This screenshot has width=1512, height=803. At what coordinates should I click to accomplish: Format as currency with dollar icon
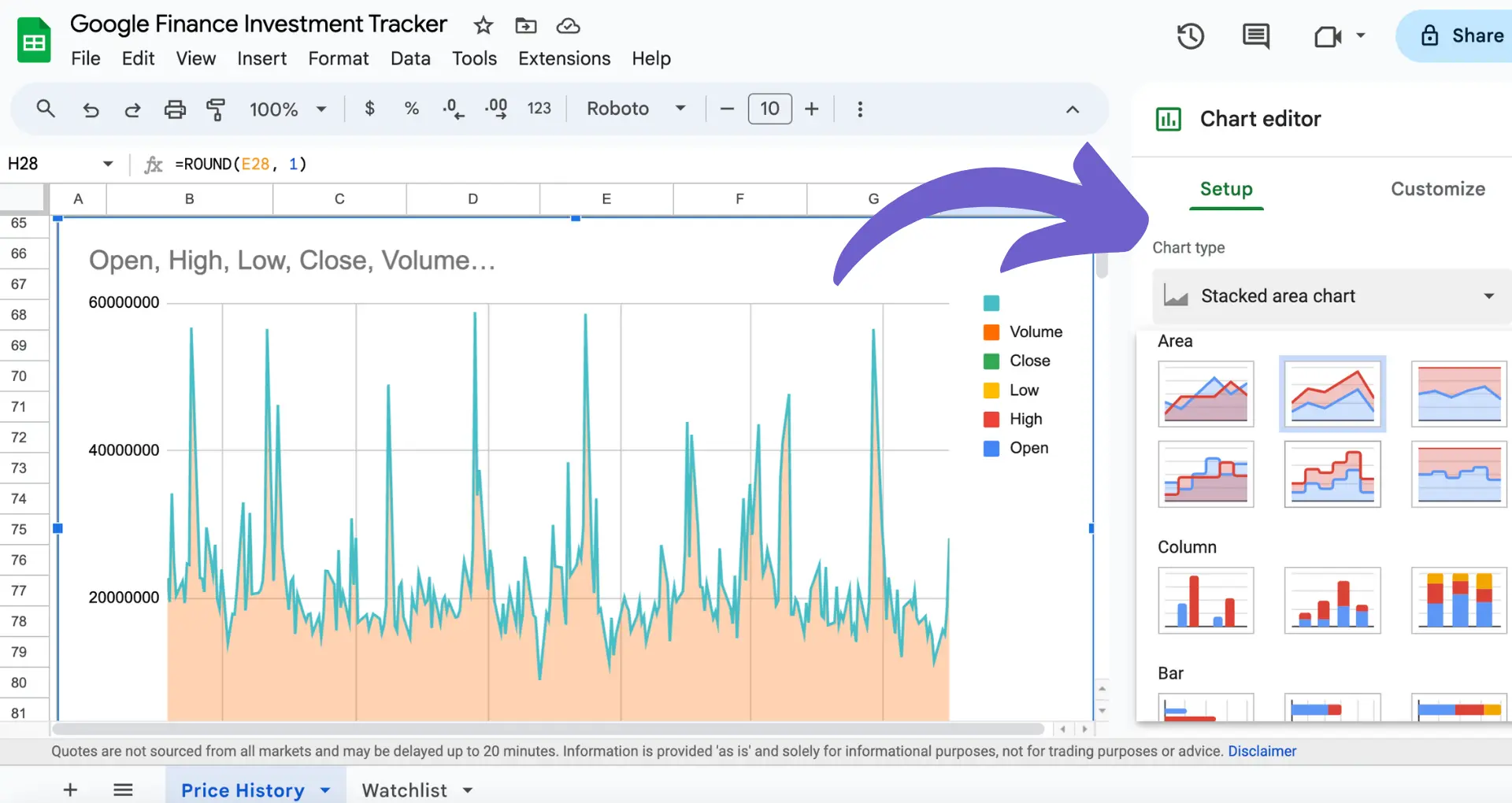[x=369, y=109]
